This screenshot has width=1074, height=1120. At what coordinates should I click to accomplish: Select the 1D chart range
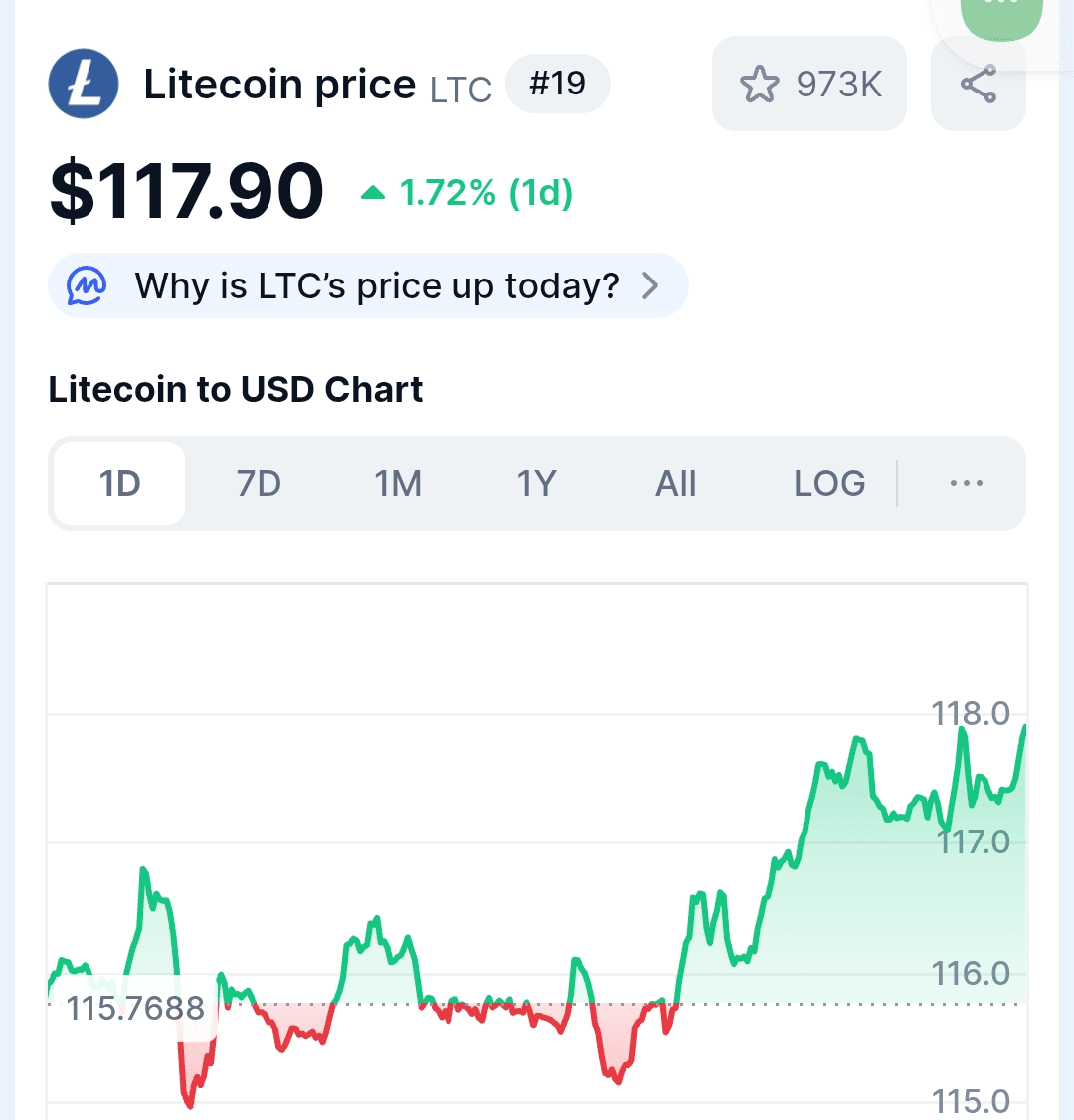click(119, 483)
